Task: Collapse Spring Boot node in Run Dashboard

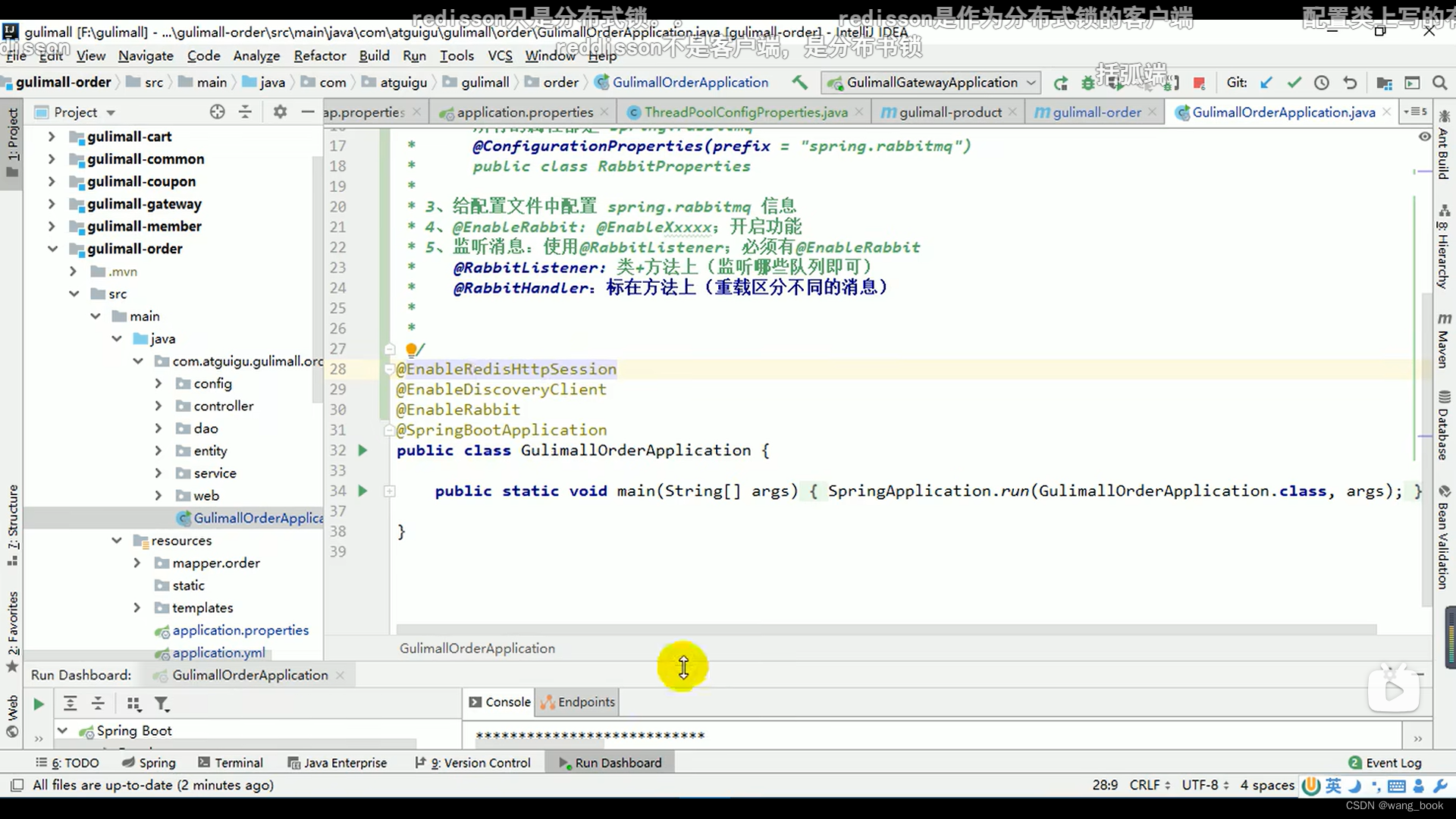Action: click(x=62, y=731)
